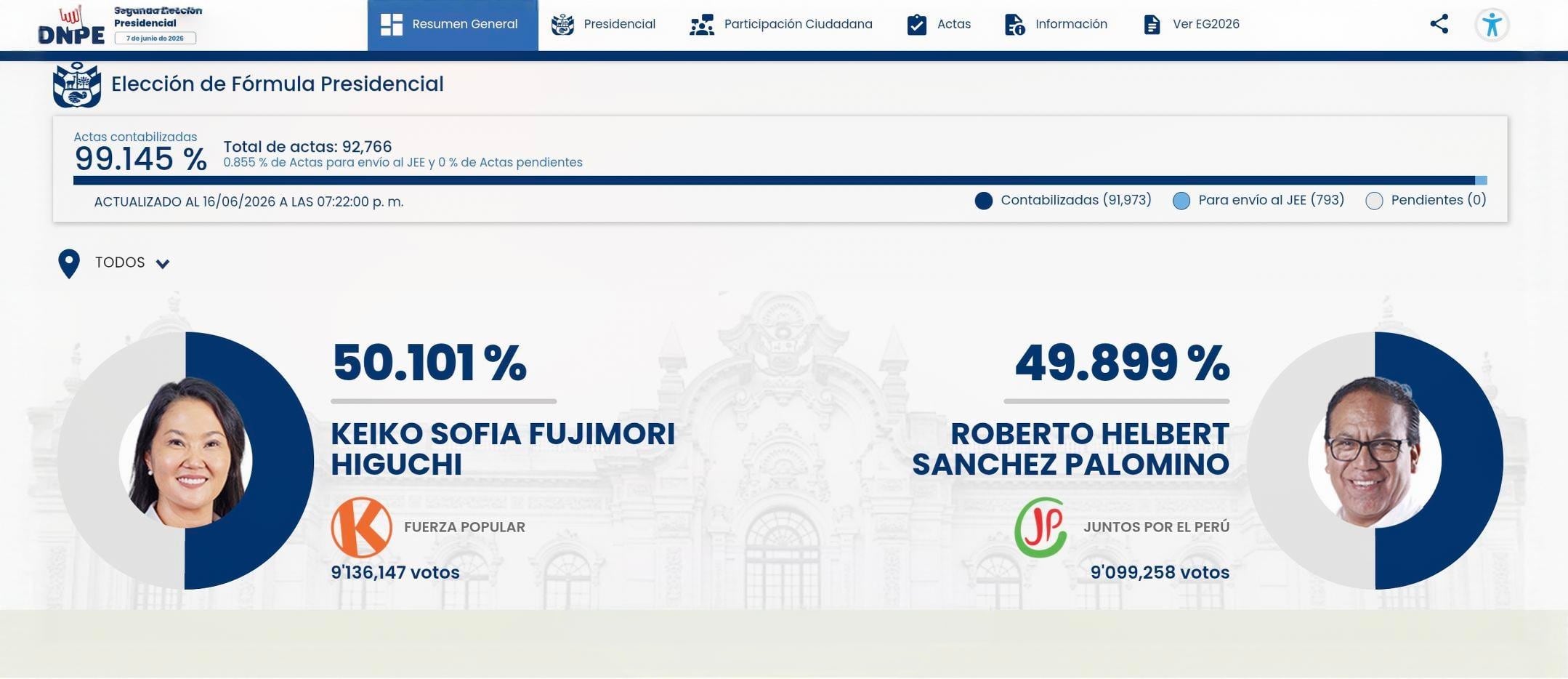Click the ACTUALIZADO AL 16/06/2026 timestamp
The height and width of the screenshot is (679, 1568).
pyautogui.click(x=248, y=202)
